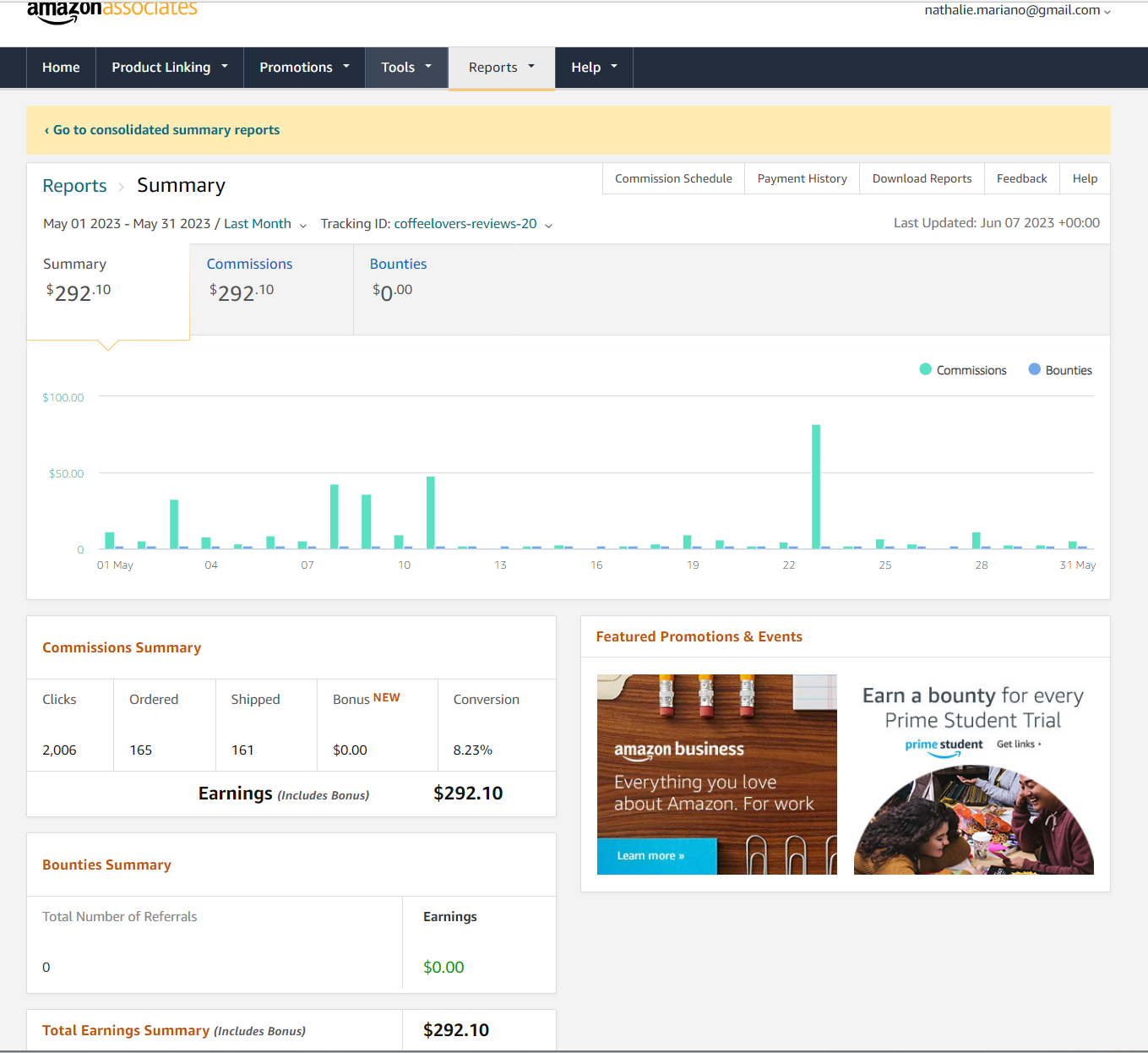Click the Amazon Associates logo
Image resolution: width=1148 pixels, height=1053 pixels.
[112, 11]
